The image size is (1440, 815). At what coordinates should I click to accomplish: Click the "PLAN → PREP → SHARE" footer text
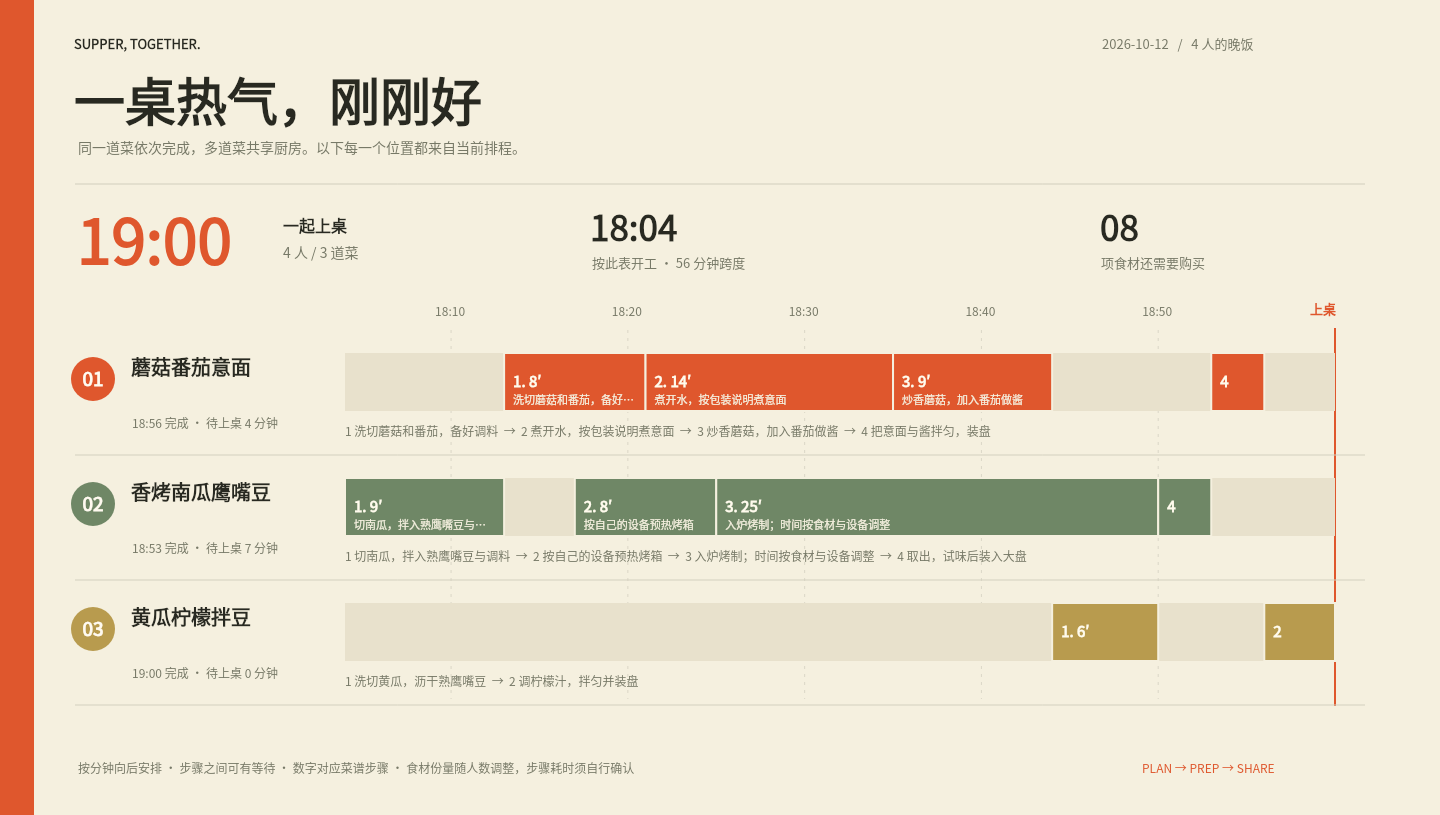click(x=1208, y=768)
